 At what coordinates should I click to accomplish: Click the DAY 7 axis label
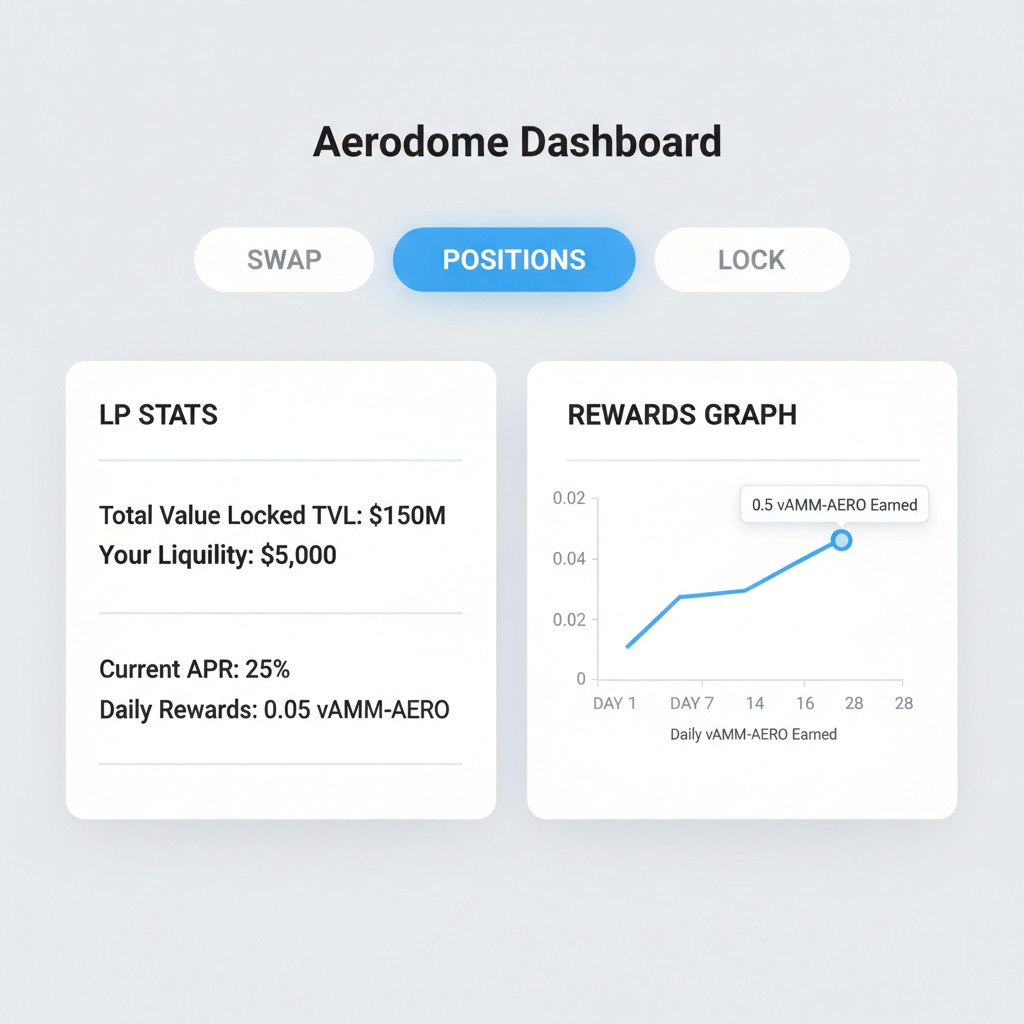coord(692,703)
